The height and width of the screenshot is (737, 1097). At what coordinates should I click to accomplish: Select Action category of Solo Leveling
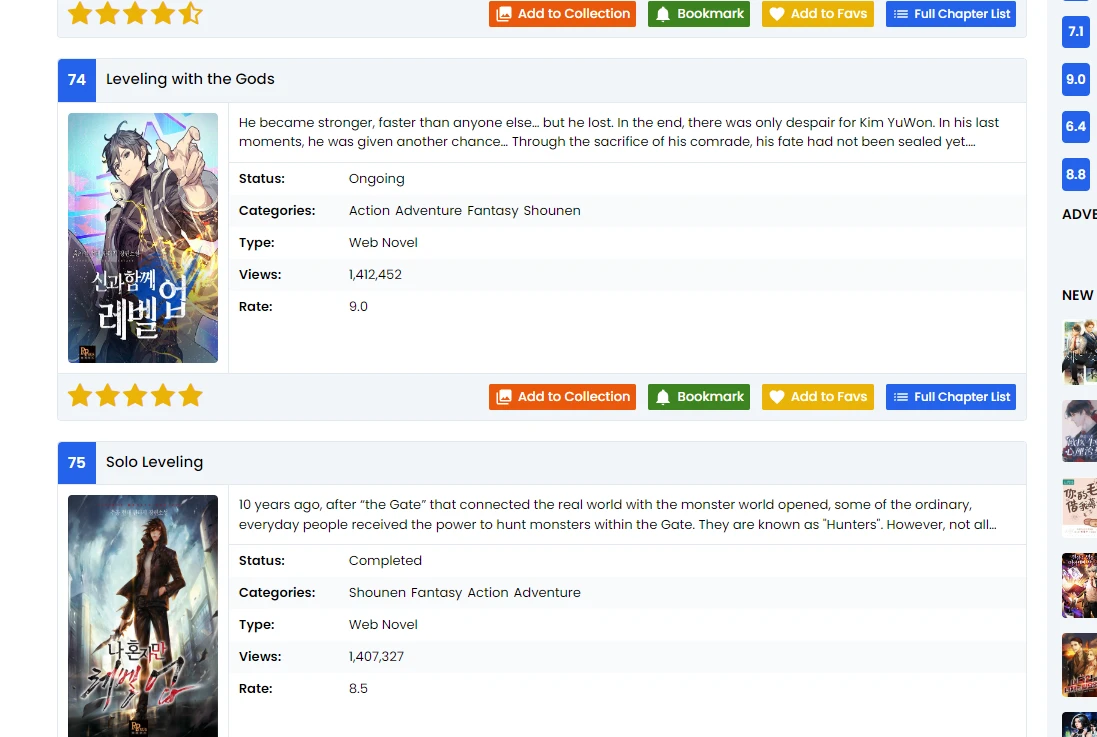click(x=488, y=593)
